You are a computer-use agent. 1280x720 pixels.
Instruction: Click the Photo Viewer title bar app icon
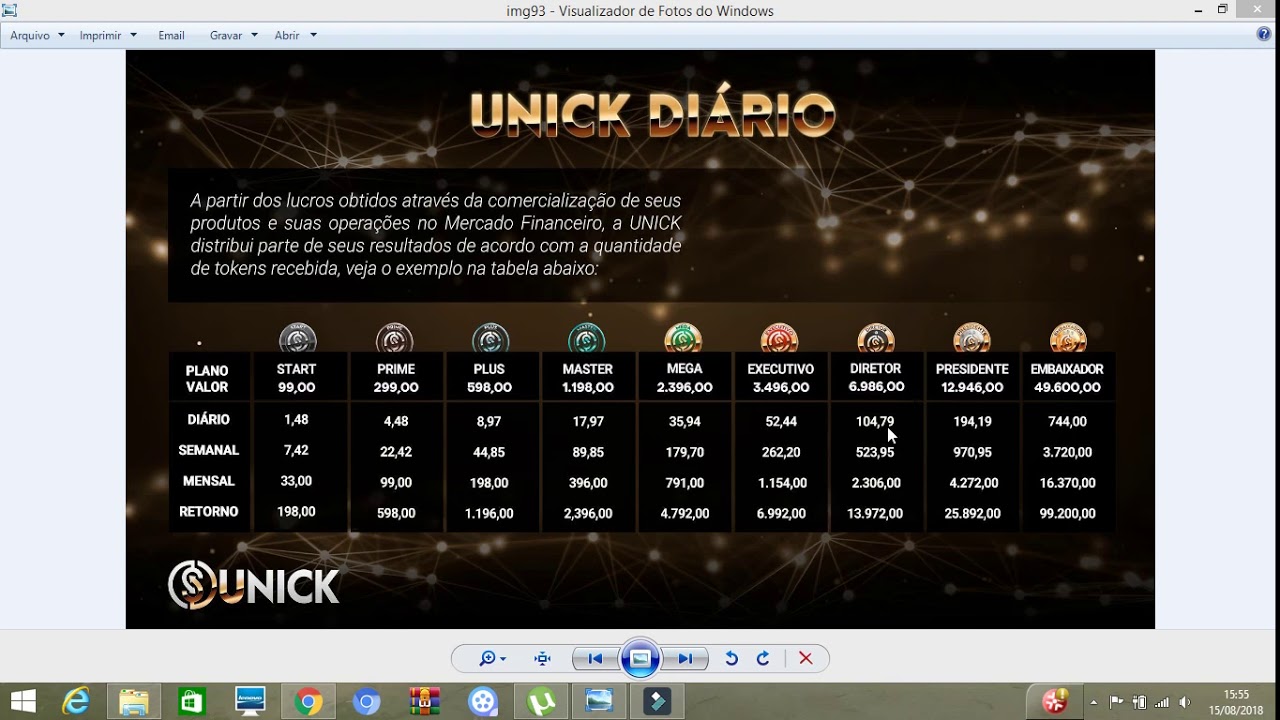(10, 10)
